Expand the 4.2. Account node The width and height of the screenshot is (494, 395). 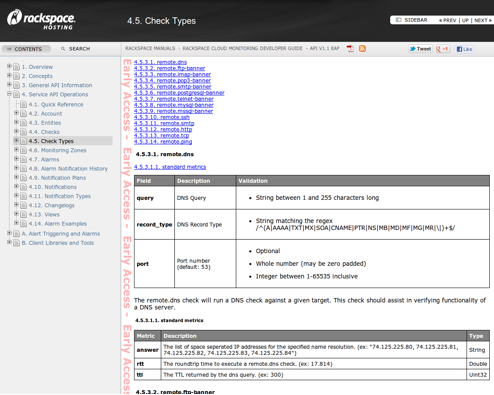16,113
